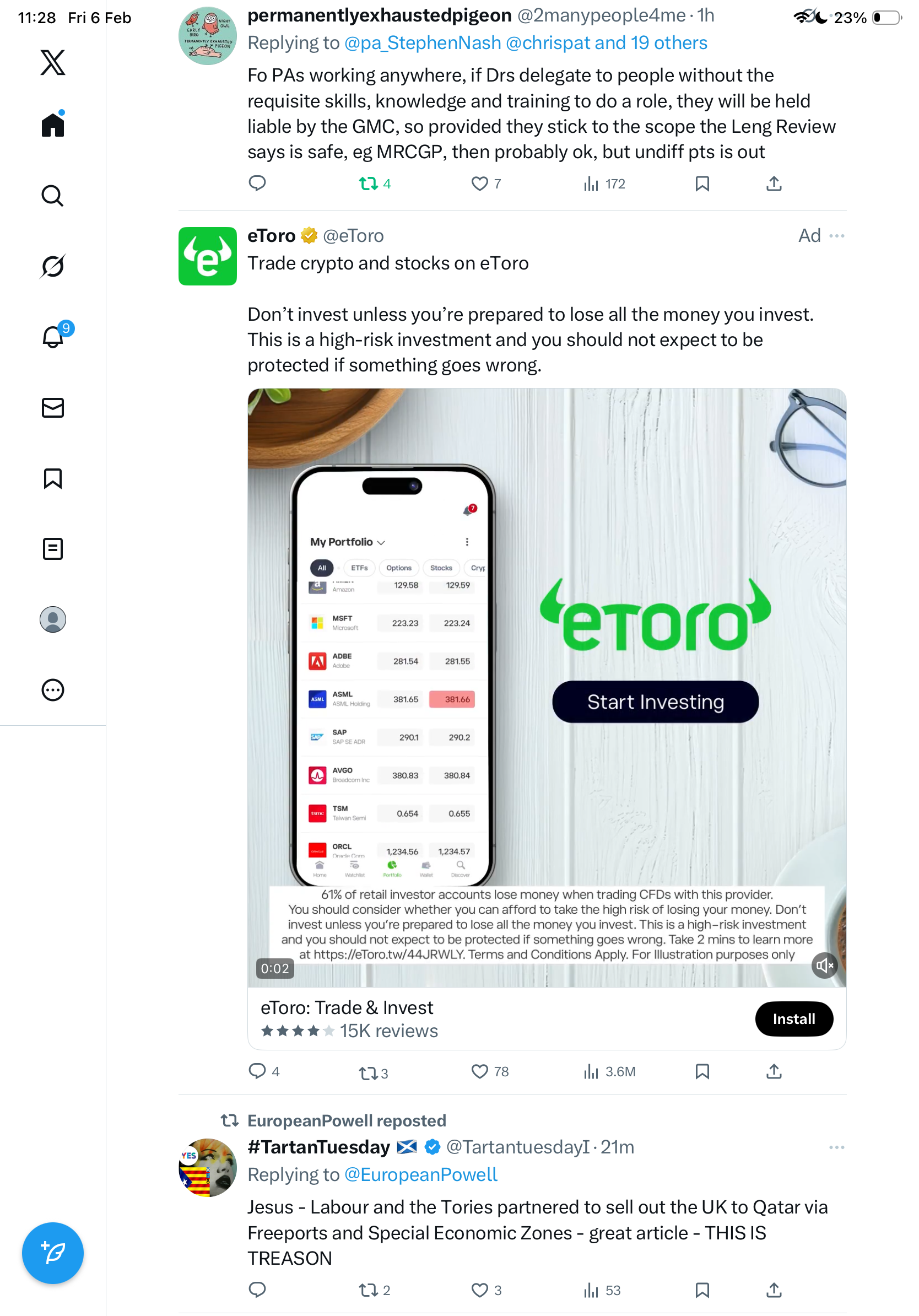Open Profile from the sidebar
Viewport: 919px width, 1316px height.
coord(53,619)
